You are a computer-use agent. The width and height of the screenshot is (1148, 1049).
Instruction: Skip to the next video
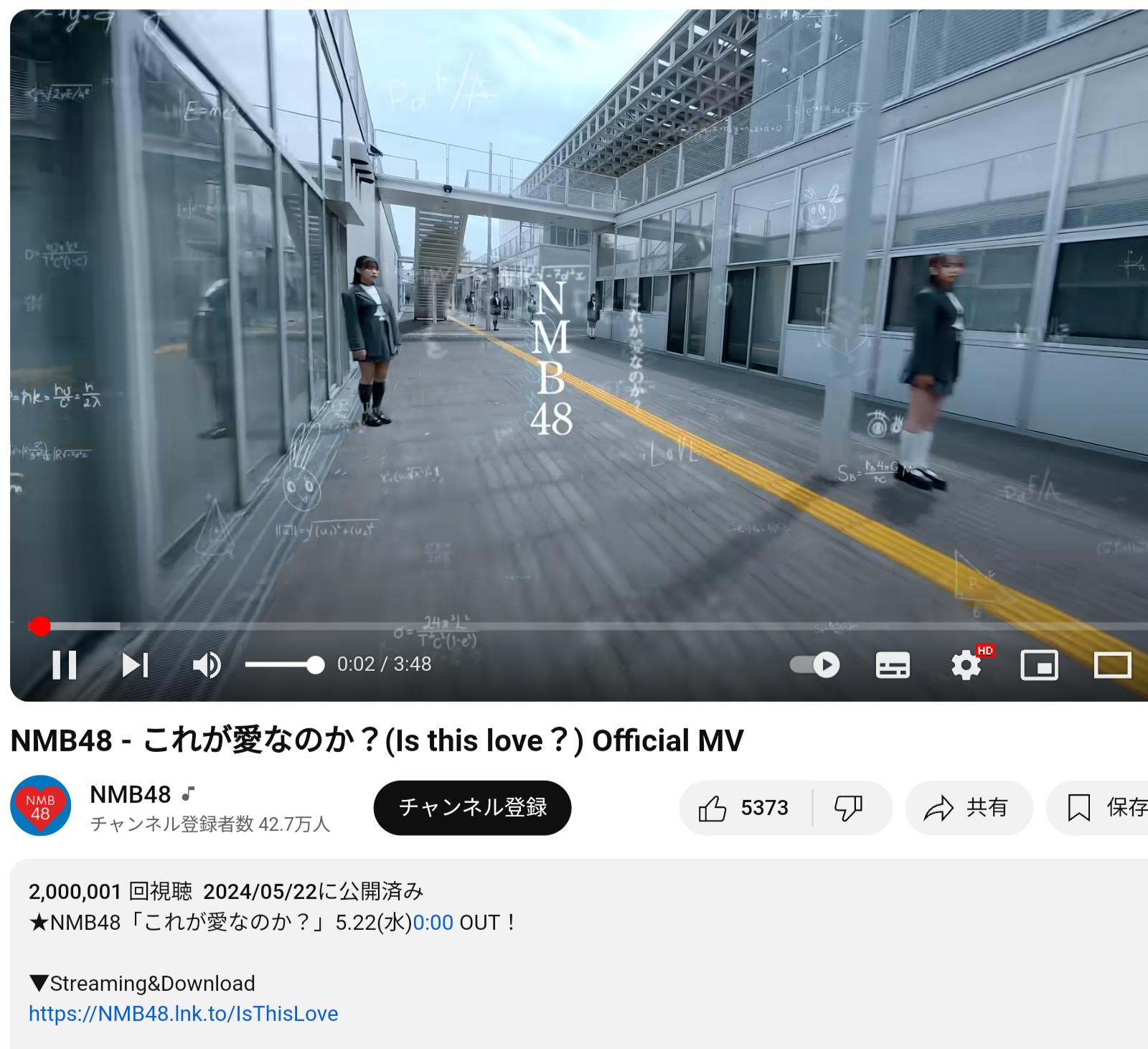(x=135, y=665)
